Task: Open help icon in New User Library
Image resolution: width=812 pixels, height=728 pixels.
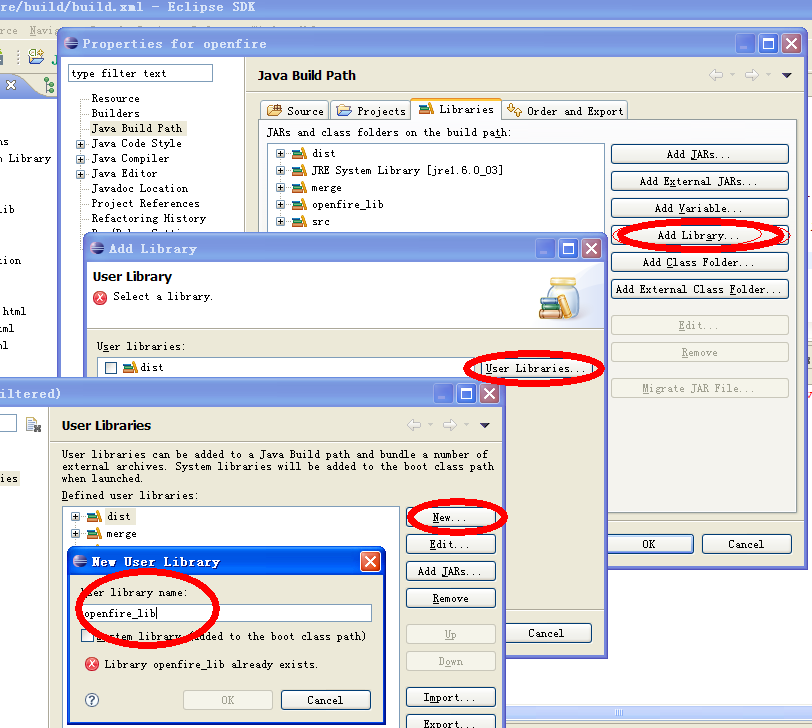Action: 92,700
